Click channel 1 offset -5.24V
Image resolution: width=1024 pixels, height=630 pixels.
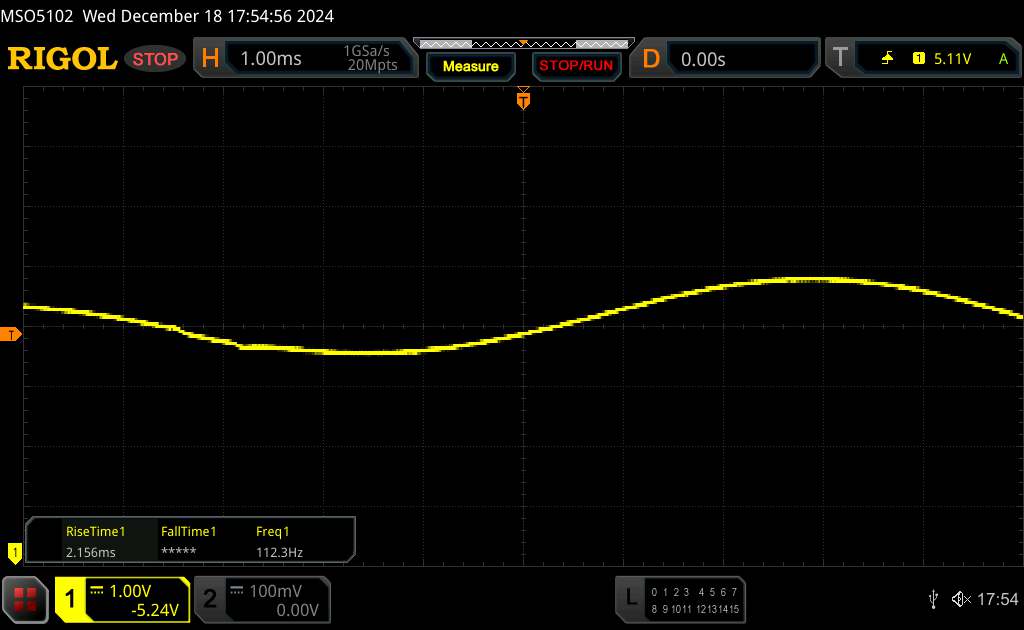[x=155, y=610]
